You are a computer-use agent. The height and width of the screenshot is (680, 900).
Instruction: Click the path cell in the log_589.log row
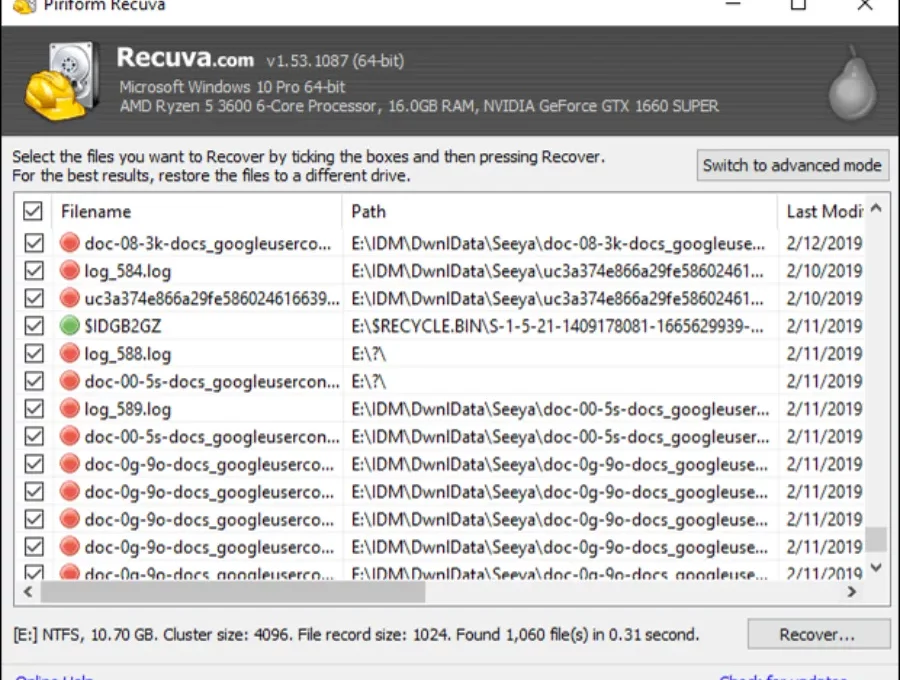click(x=560, y=409)
